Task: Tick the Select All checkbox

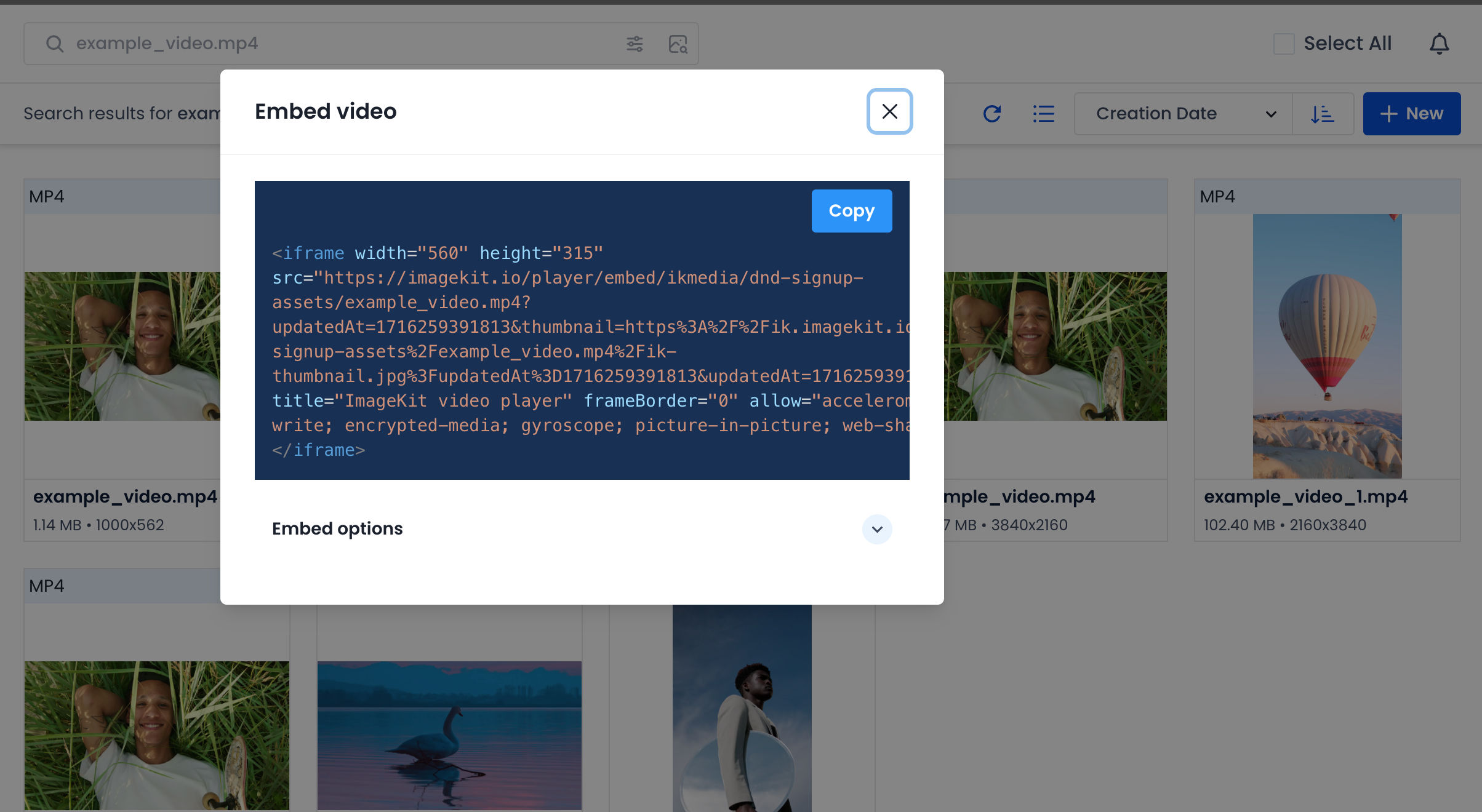Action: pyautogui.click(x=1284, y=44)
